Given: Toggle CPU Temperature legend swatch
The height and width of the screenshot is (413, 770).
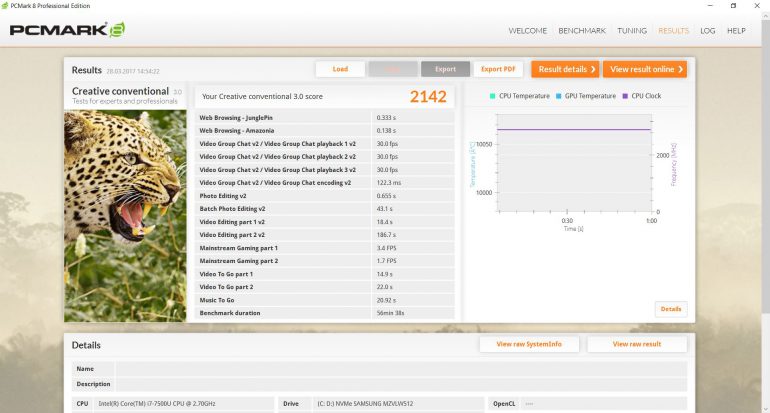Looking at the screenshot, I should coord(493,96).
